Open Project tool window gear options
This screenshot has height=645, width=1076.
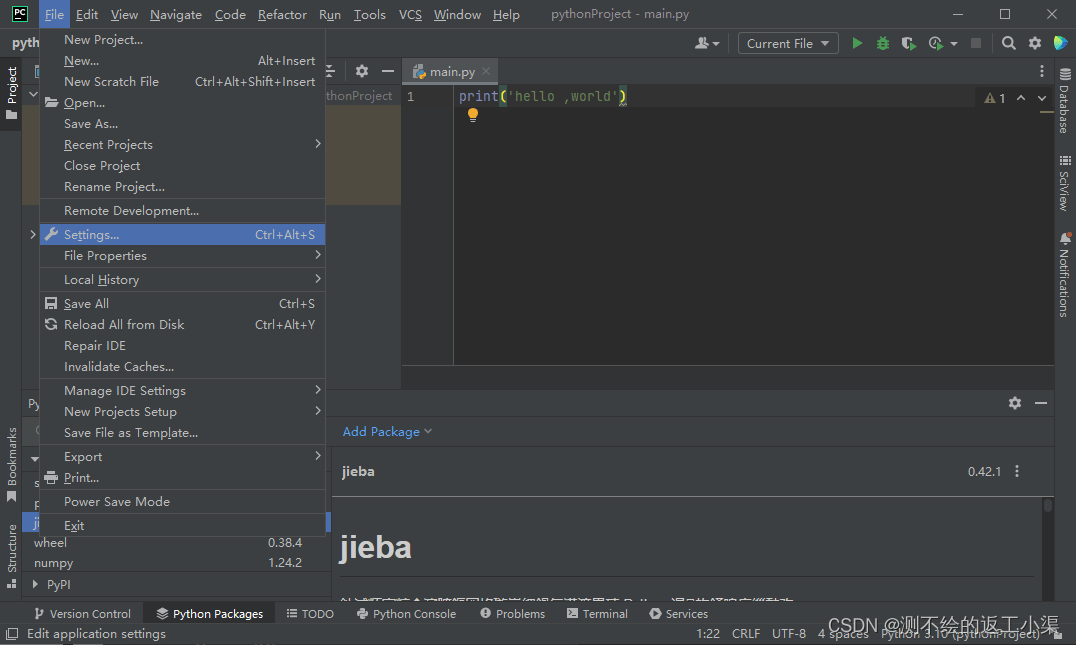362,71
